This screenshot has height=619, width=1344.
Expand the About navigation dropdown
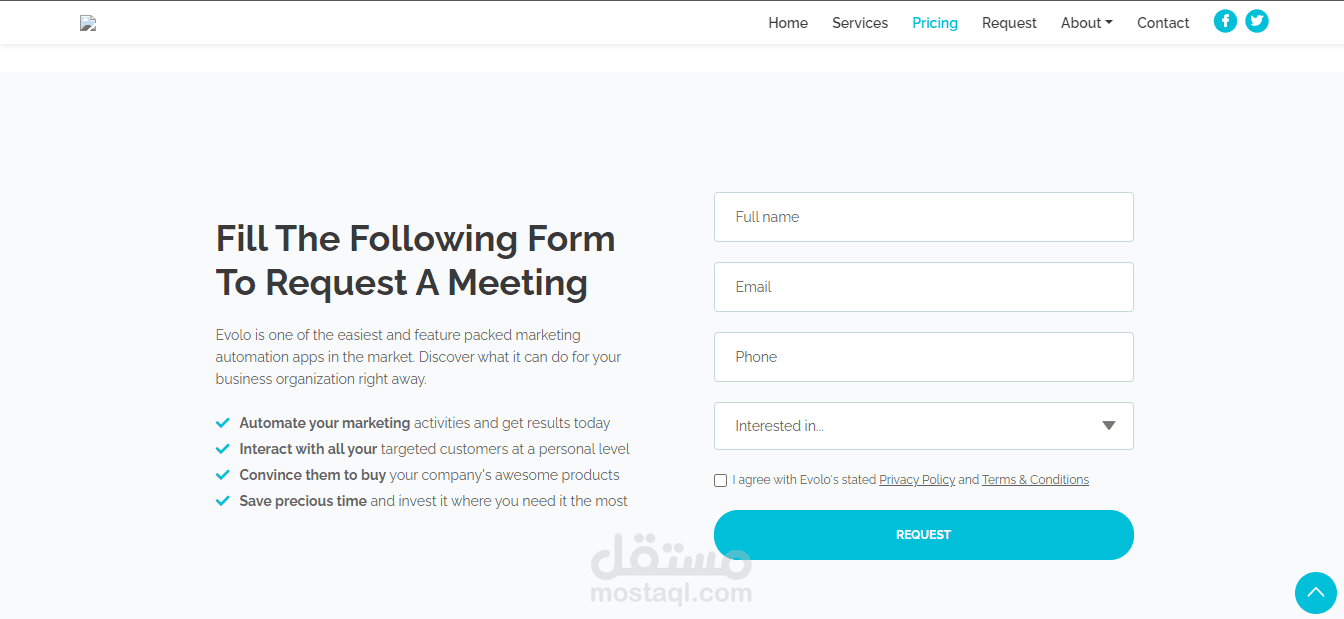1086,23
